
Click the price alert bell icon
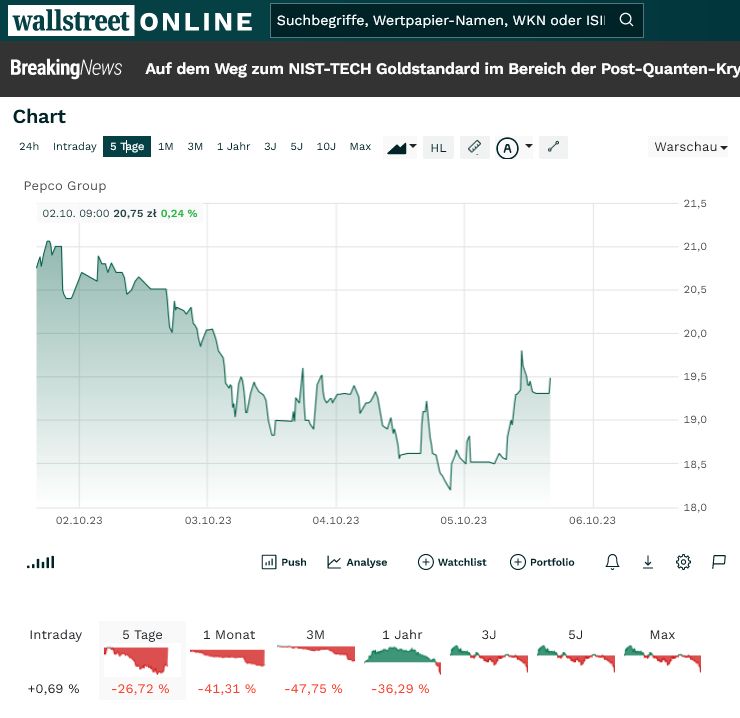pos(613,562)
